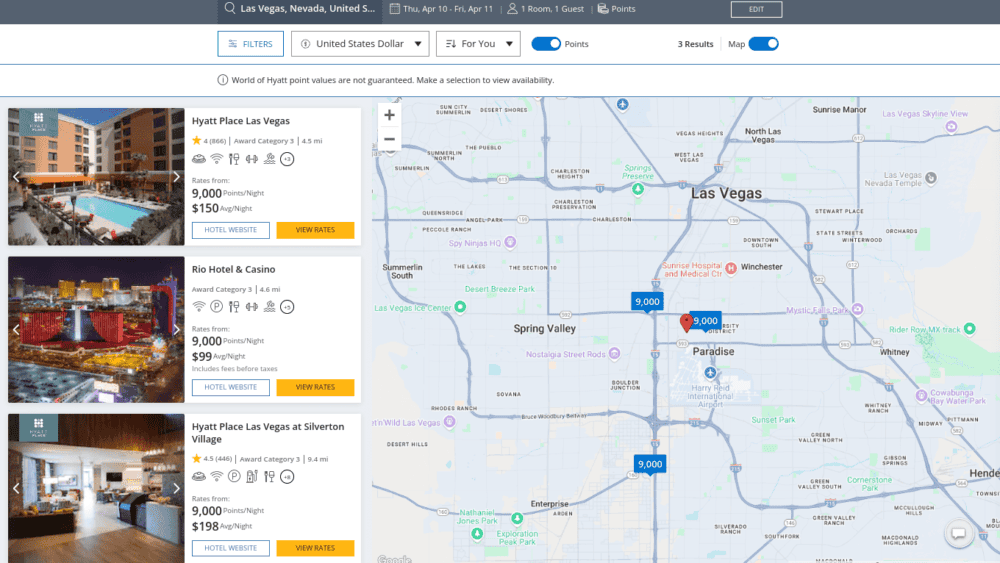The height and width of the screenshot is (563, 1000).
Task: Open Hyatt Place Las Vegas at Silverton Village title
Action: (x=268, y=433)
